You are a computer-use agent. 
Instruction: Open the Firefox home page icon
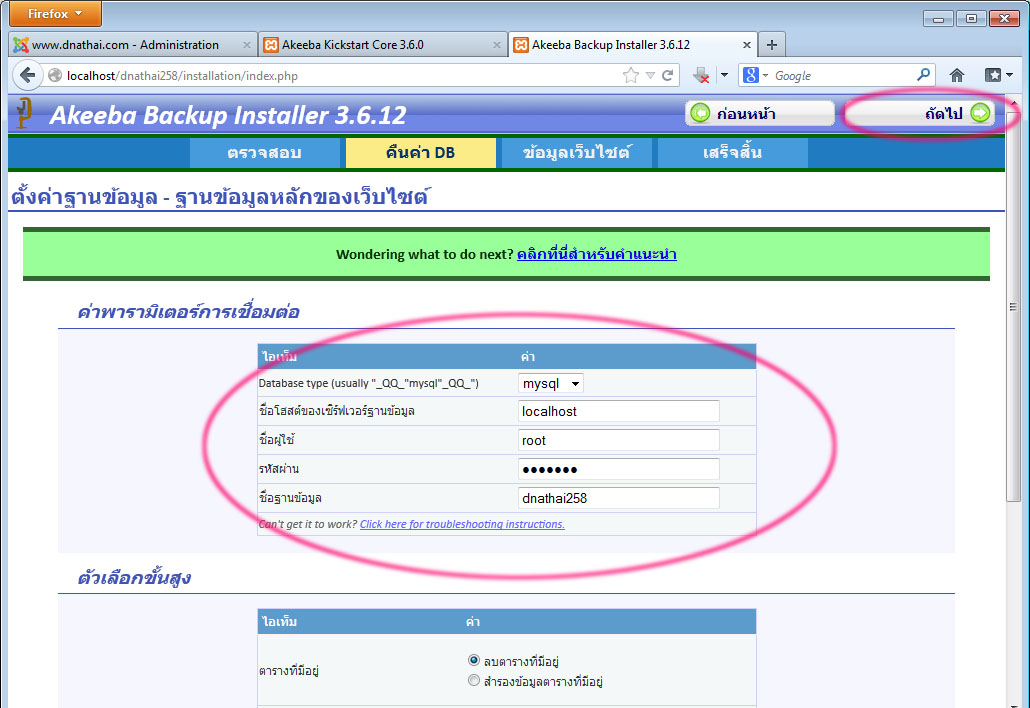point(957,75)
